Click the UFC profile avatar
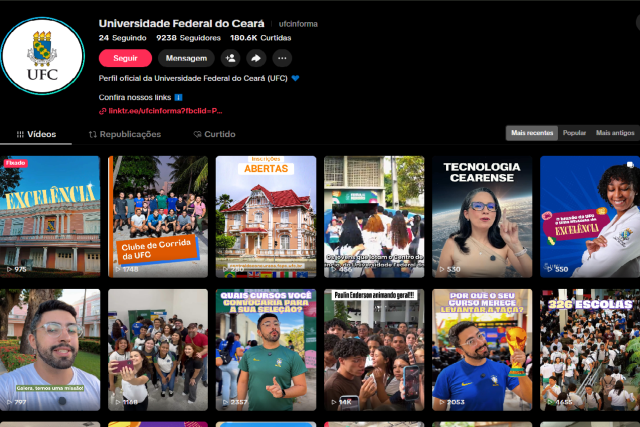 pos(42,56)
